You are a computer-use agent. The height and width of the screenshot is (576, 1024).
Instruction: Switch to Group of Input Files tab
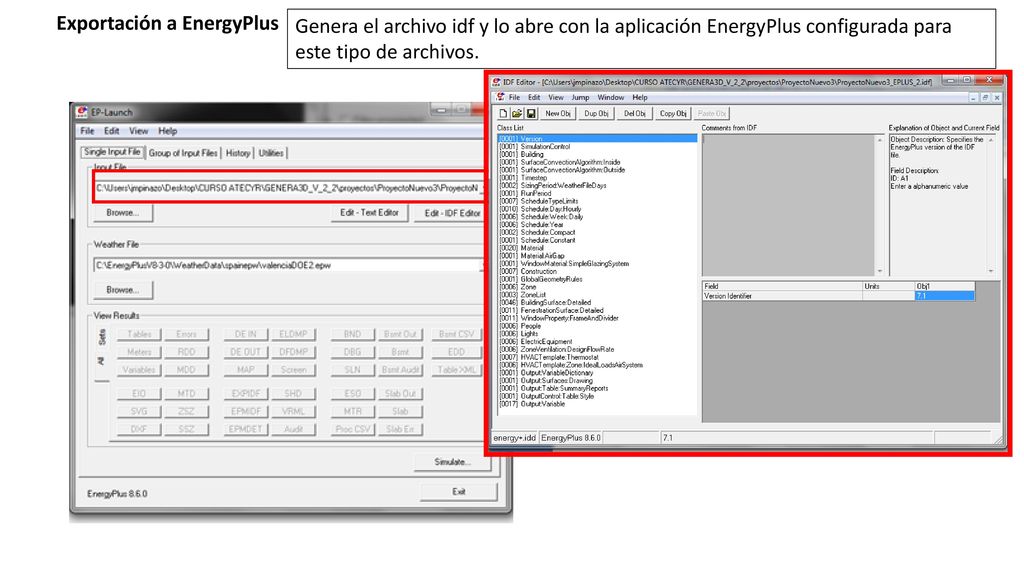coord(183,153)
